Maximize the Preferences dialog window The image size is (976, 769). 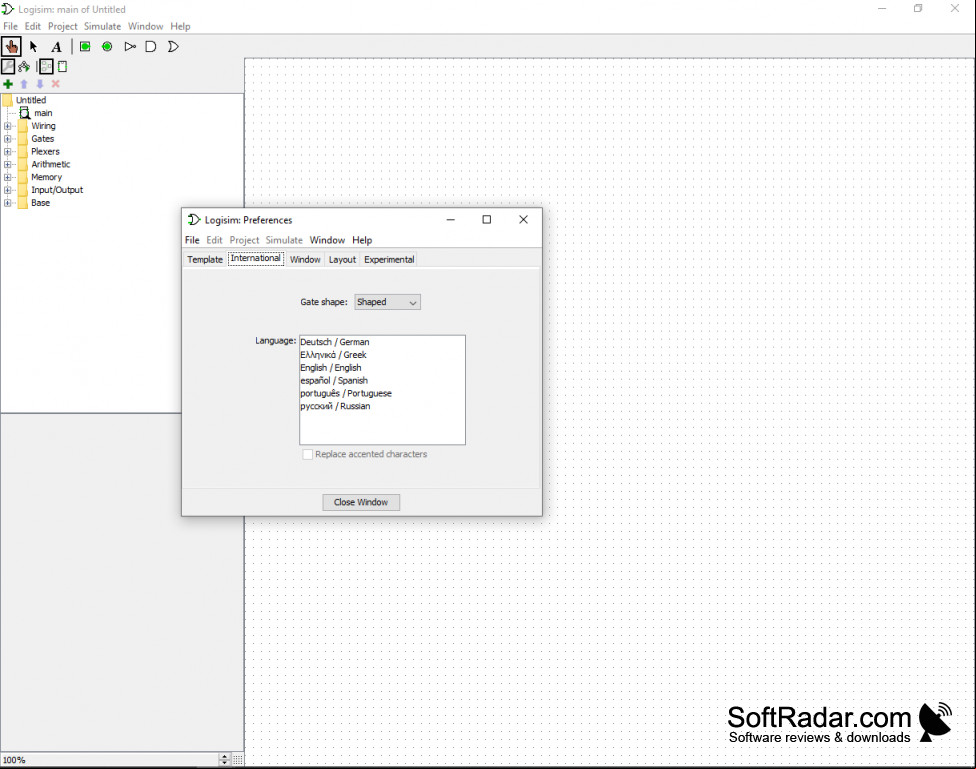click(x=487, y=220)
